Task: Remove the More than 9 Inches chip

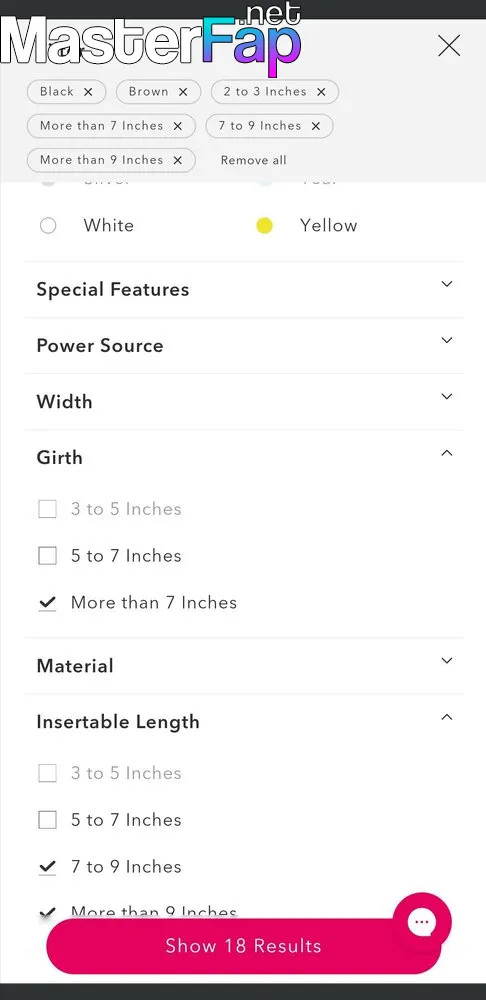Action: point(178,161)
